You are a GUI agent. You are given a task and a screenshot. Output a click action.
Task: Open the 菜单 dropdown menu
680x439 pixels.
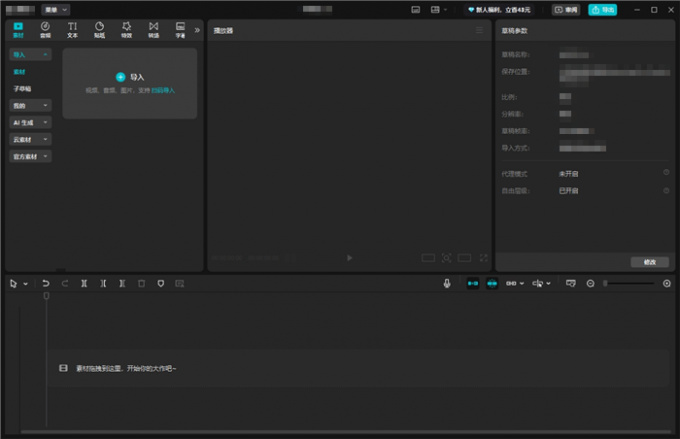click(56, 10)
